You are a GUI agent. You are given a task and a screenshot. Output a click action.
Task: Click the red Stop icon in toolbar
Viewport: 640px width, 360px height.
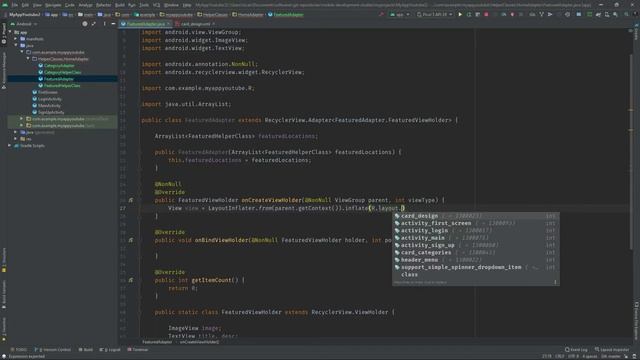click(x=486, y=15)
